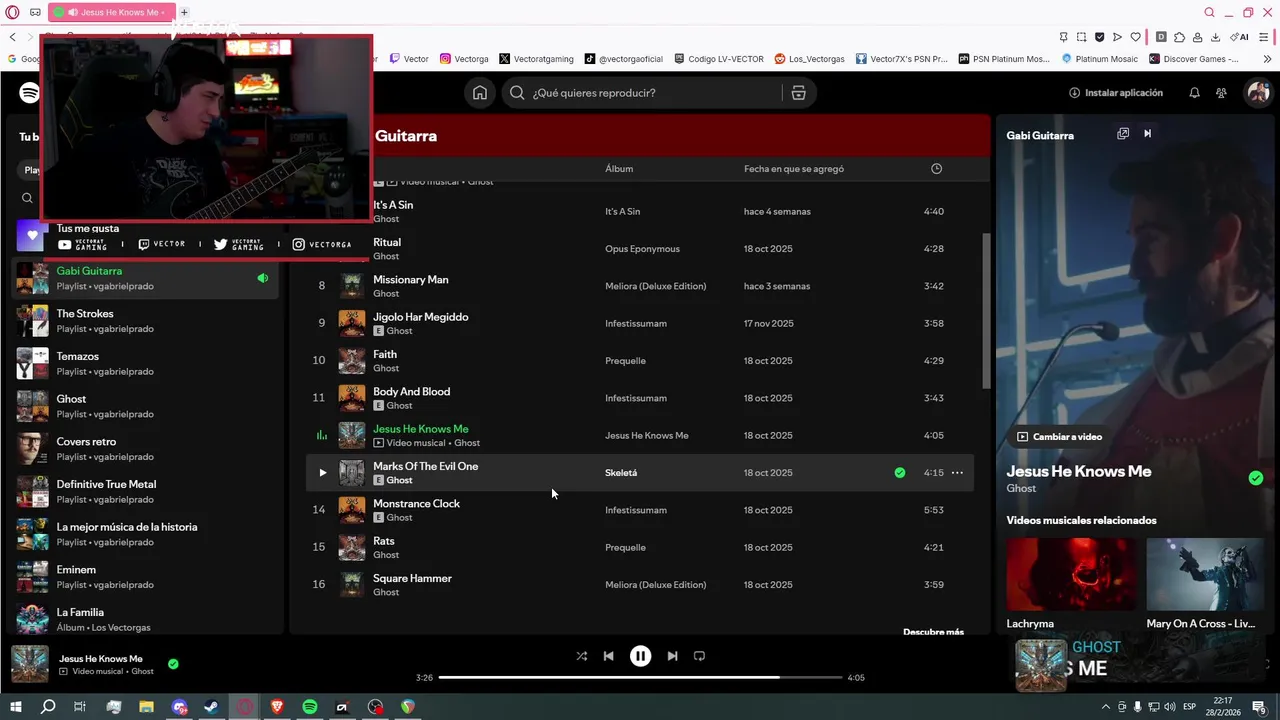Toggle saved checkmark in now-playing bar
The image size is (1280, 720).
click(x=173, y=664)
